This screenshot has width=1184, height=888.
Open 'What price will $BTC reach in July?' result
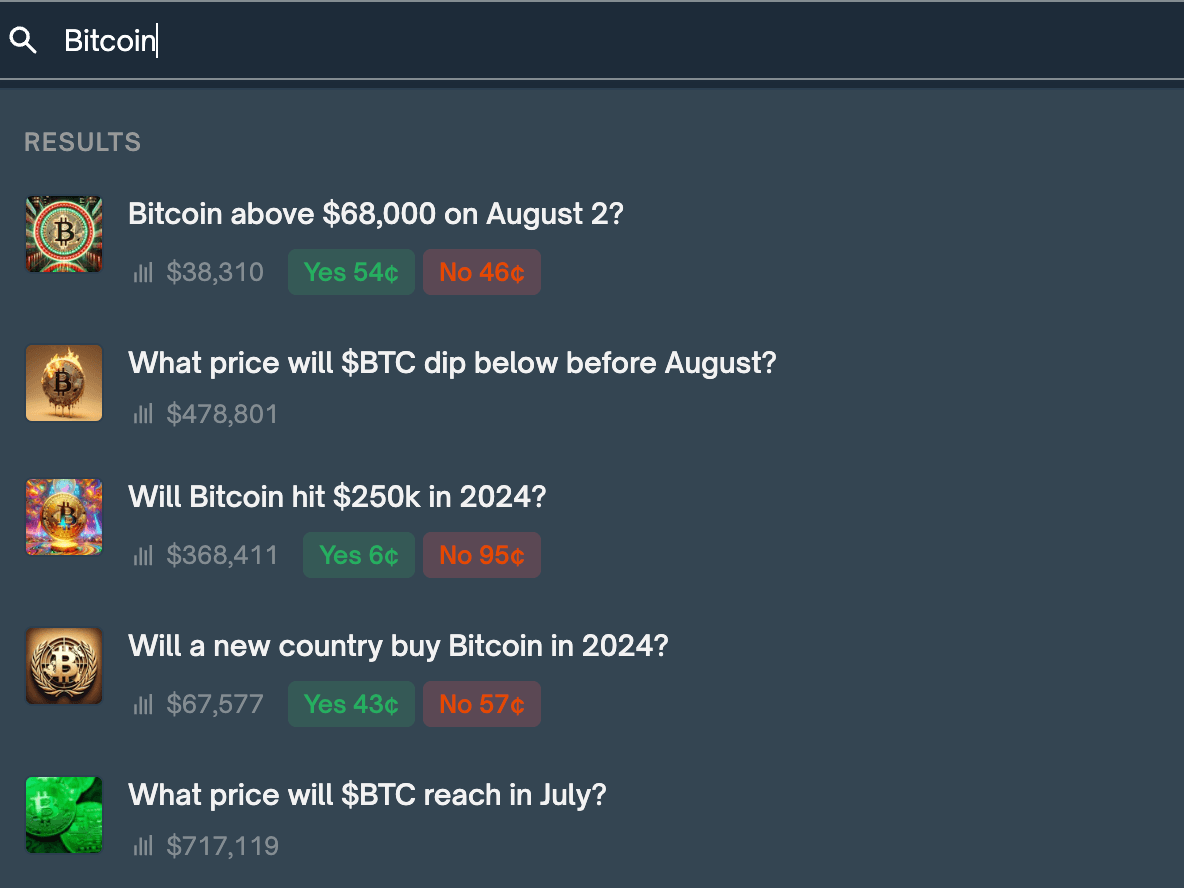pos(367,796)
